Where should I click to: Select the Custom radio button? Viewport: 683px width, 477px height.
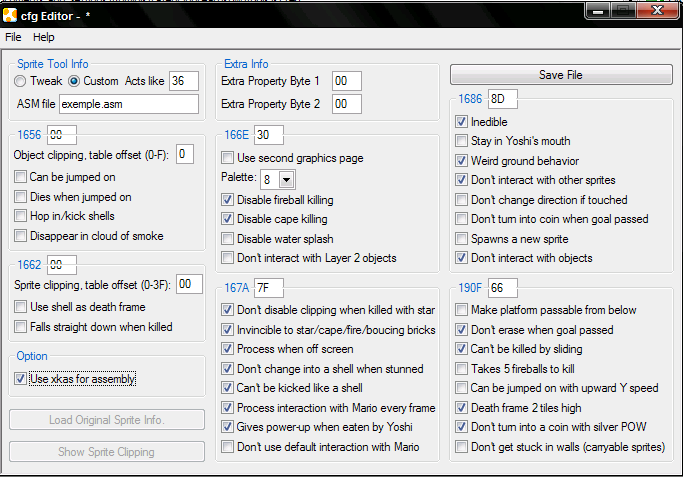pos(74,81)
